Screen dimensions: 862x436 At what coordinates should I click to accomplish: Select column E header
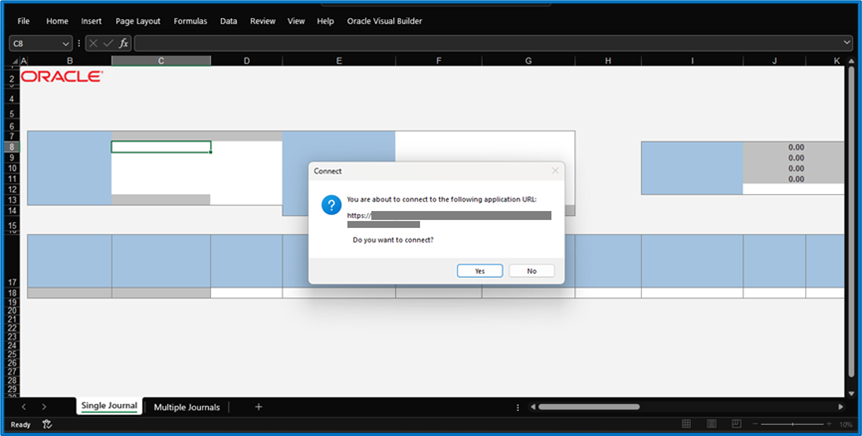339,61
